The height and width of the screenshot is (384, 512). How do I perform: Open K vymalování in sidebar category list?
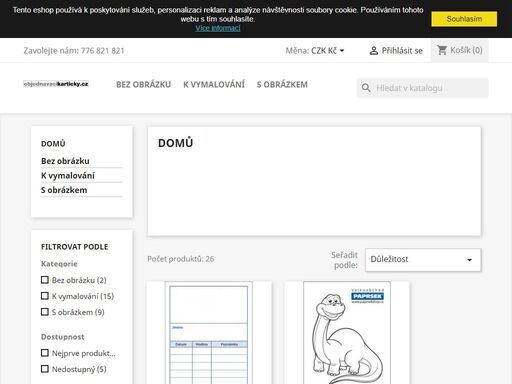(x=68, y=176)
